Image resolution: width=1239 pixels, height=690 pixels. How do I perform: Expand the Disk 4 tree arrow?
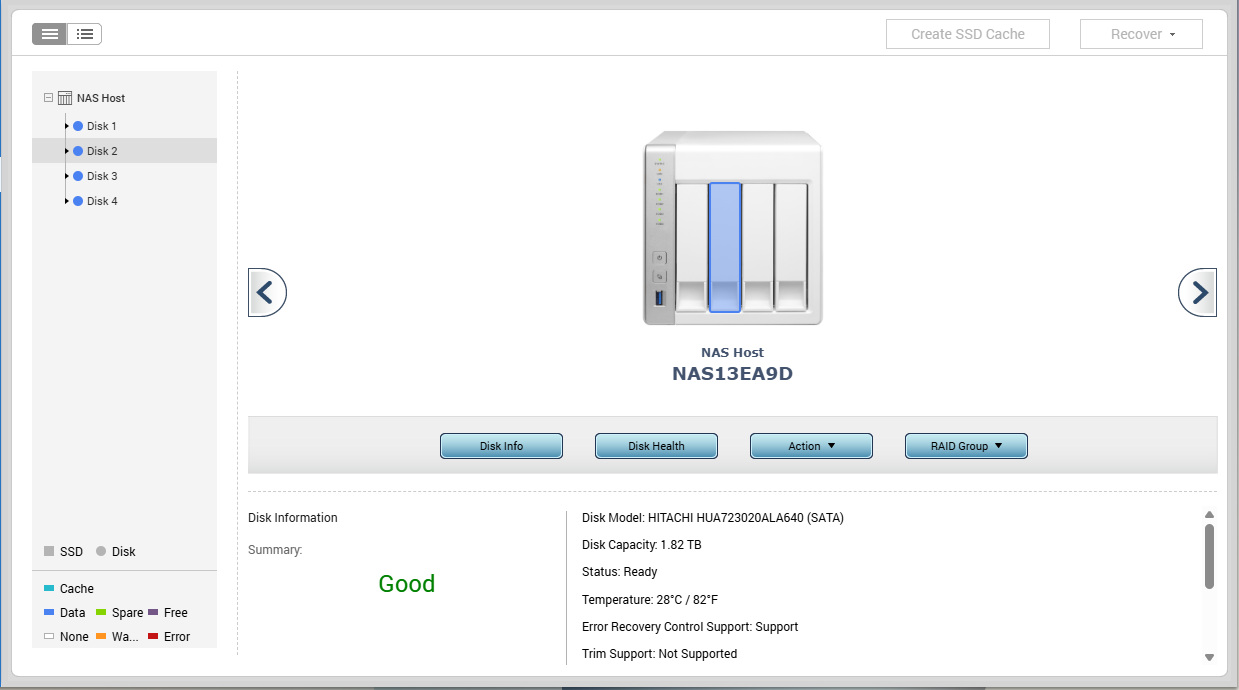click(x=67, y=201)
